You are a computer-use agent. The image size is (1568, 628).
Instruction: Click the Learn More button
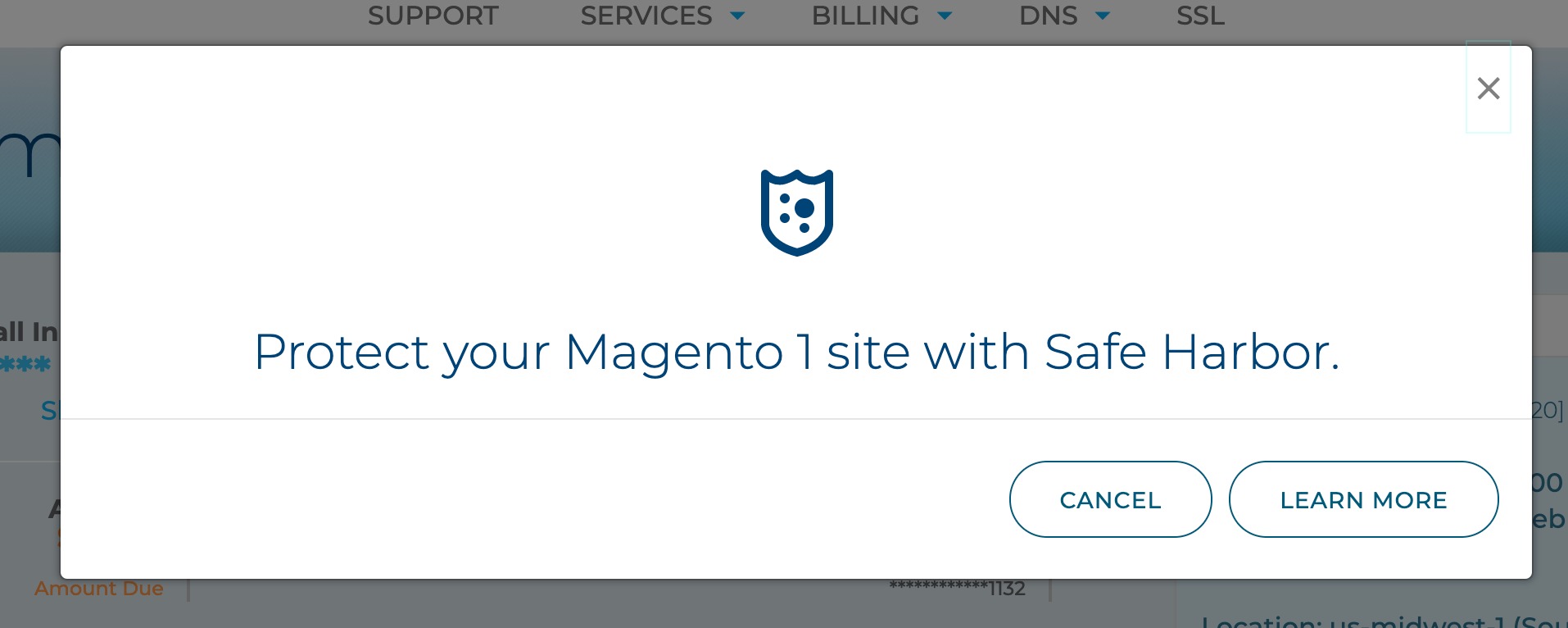pos(1362,499)
